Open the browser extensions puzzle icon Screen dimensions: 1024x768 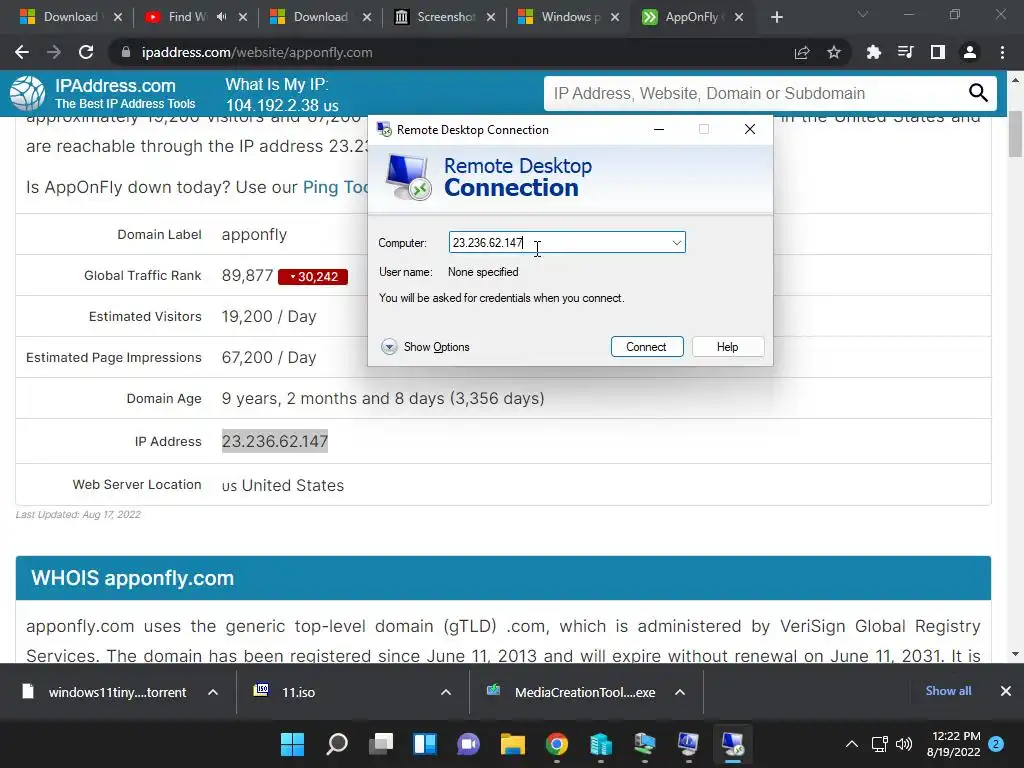click(873, 52)
